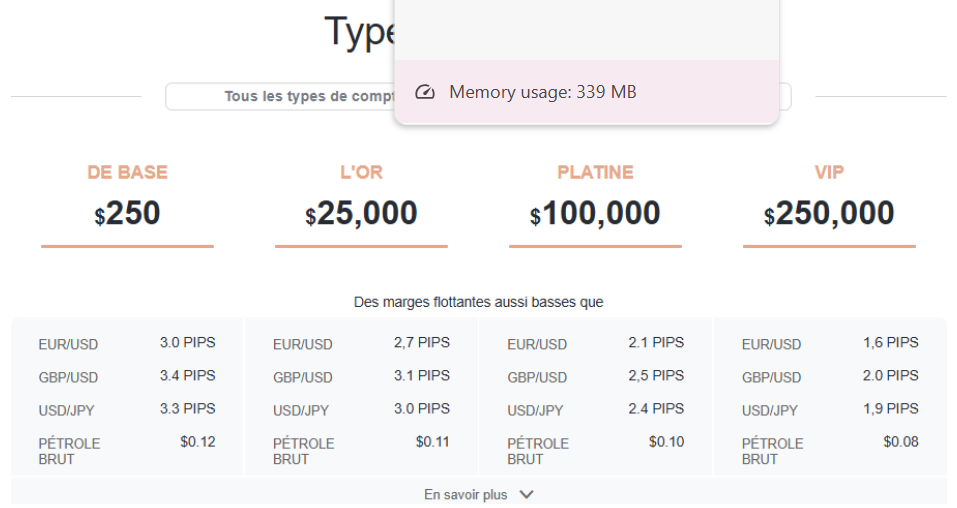Select the PLATINE account heading
Screen dimensions: 957x508
pyautogui.click(x=595, y=172)
